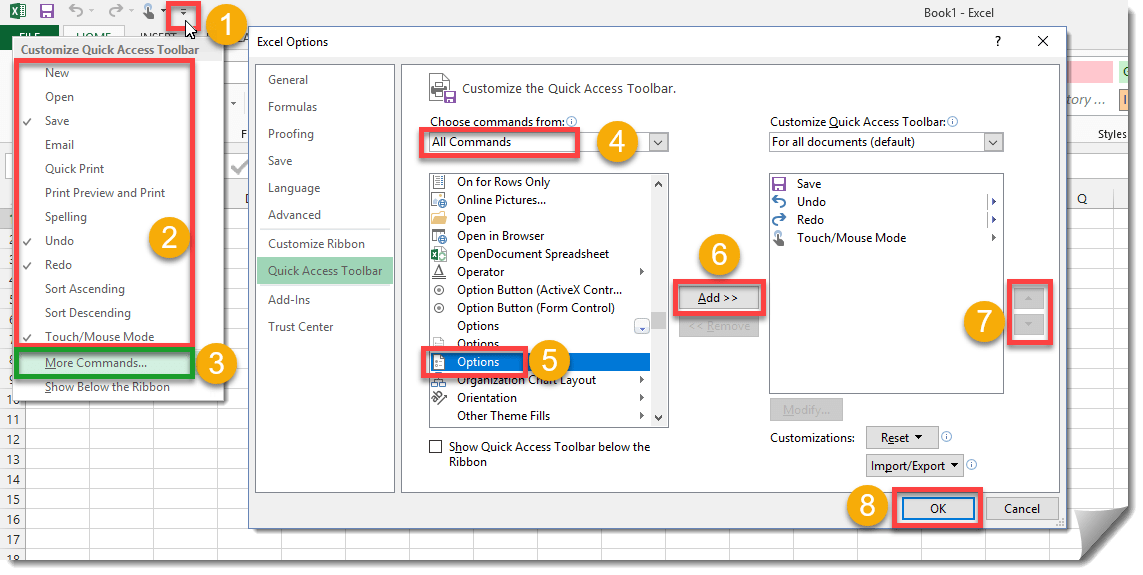Click the Redo arrow in Quick Access Toolbar
Image resolution: width=1143 pixels, height=575 pixels.
click(x=115, y=11)
